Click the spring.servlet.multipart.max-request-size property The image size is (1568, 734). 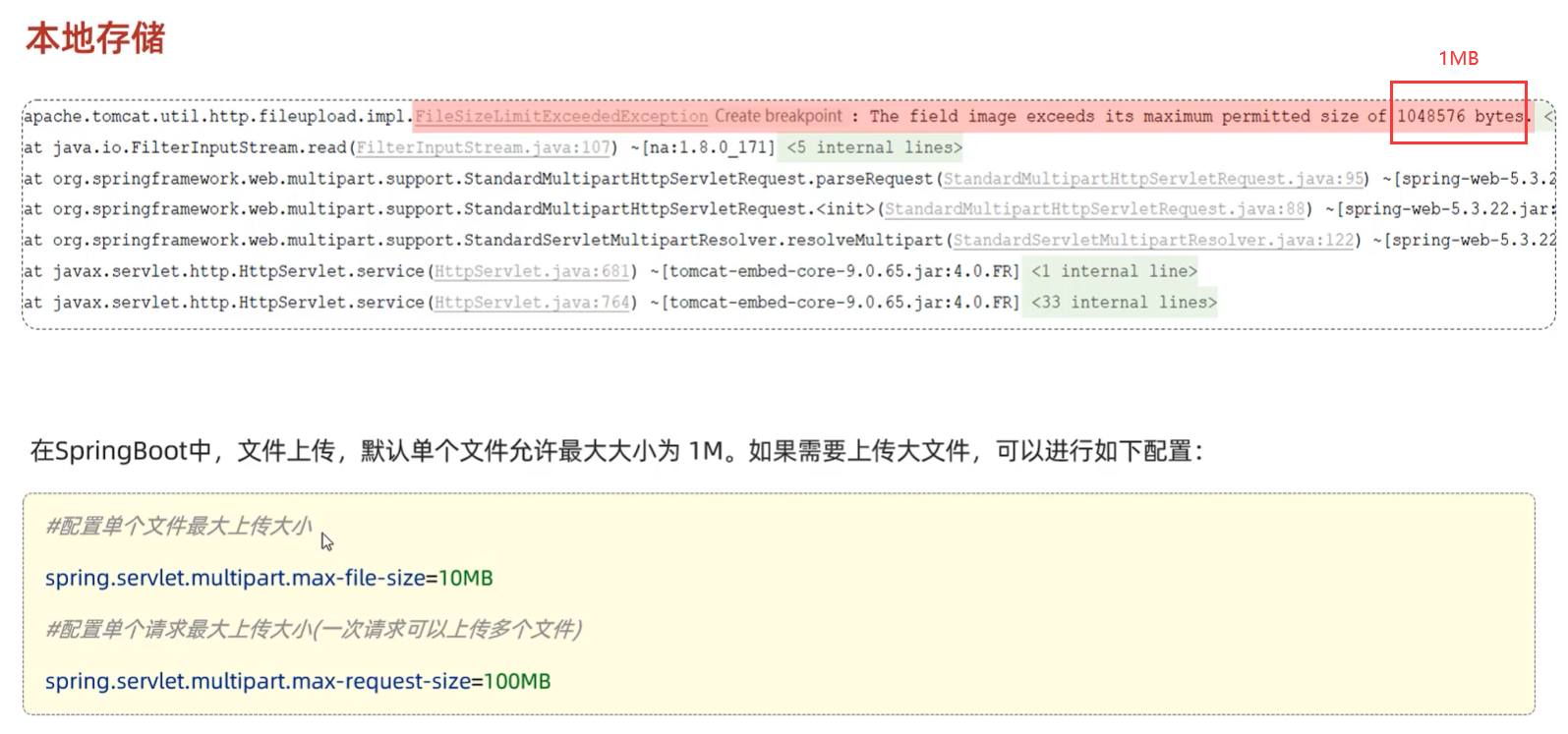(x=258, y=681)
